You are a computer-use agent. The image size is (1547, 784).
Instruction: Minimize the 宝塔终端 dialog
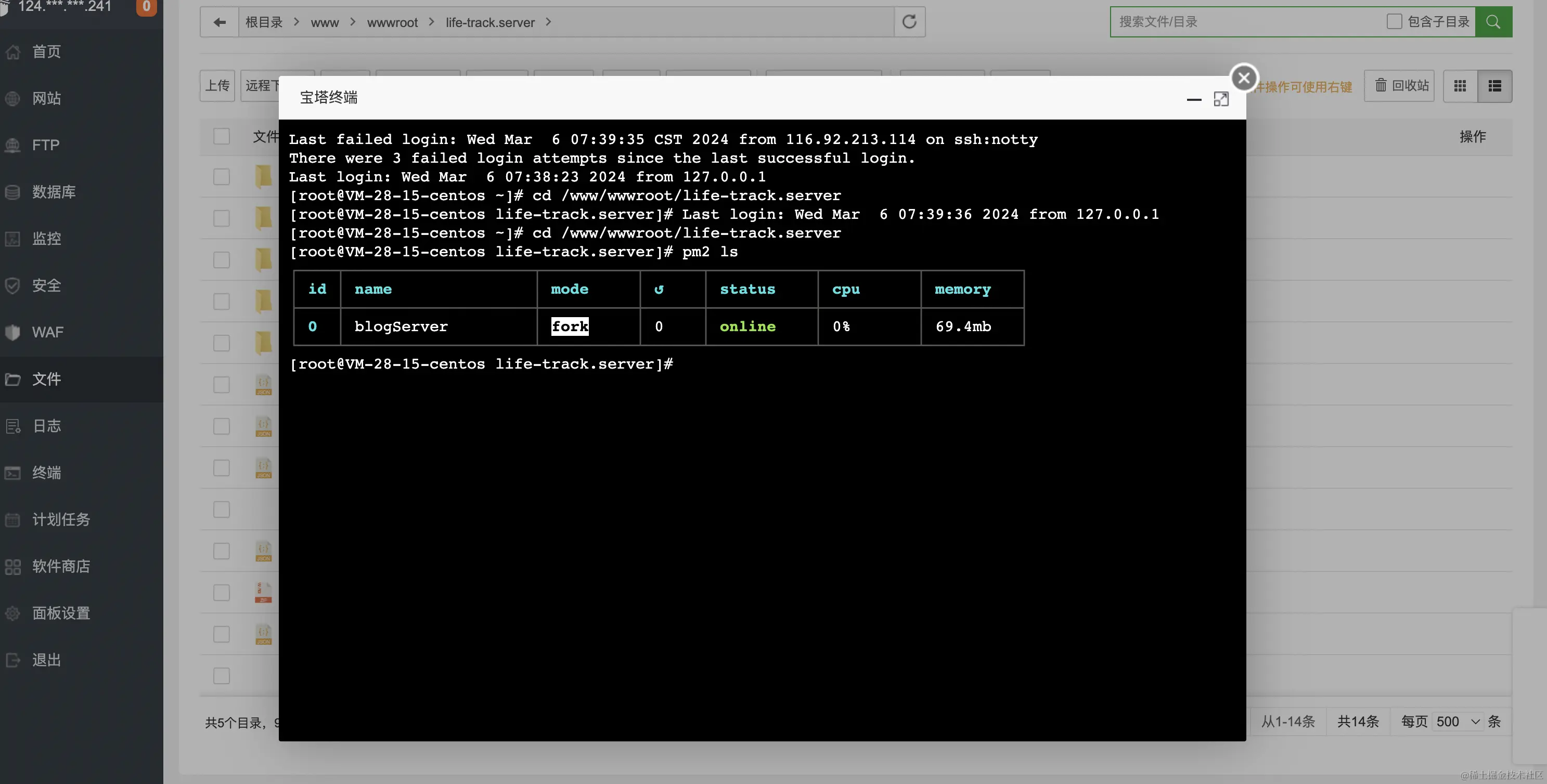(x=1194, y=100)
